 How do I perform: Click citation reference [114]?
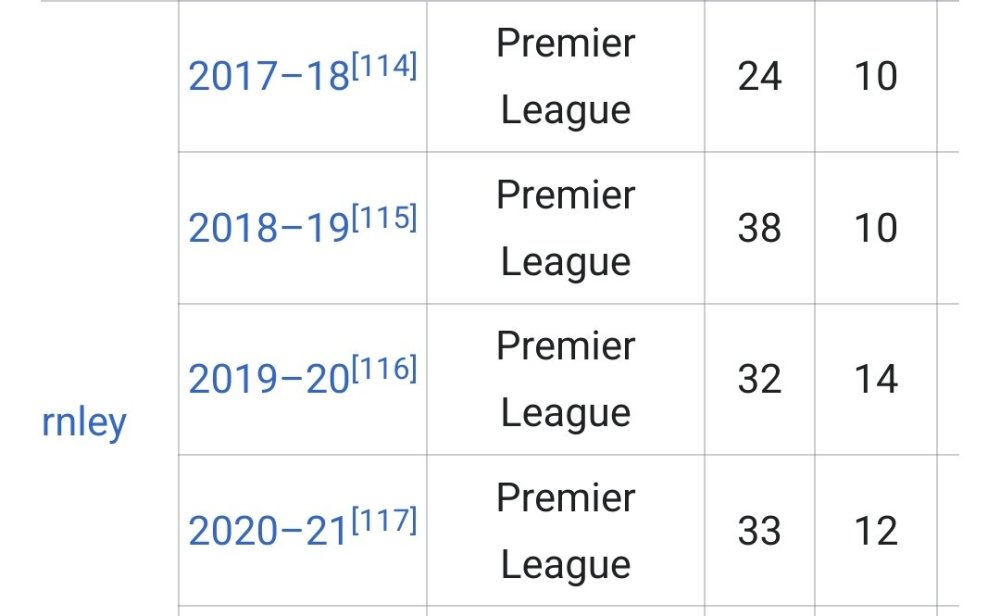(384, 68)
